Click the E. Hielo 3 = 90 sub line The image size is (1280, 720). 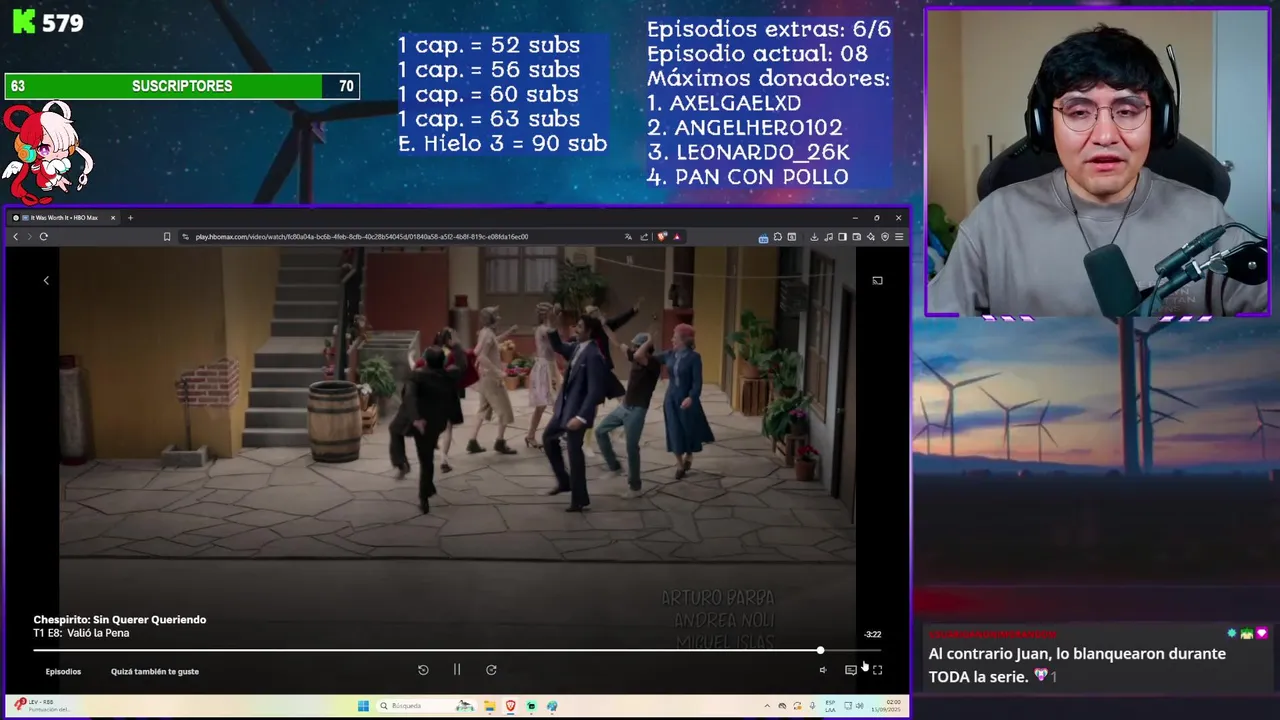pos(502,143)
